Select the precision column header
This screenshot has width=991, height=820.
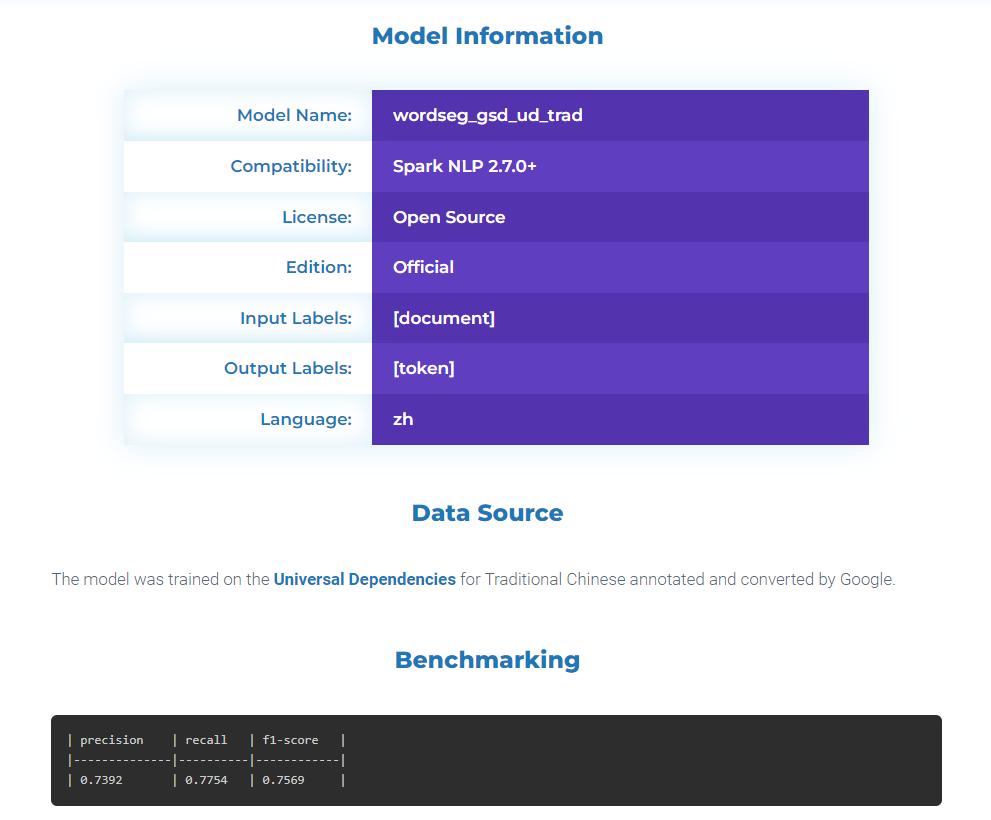pyautogui.click(x=111, y=740)
